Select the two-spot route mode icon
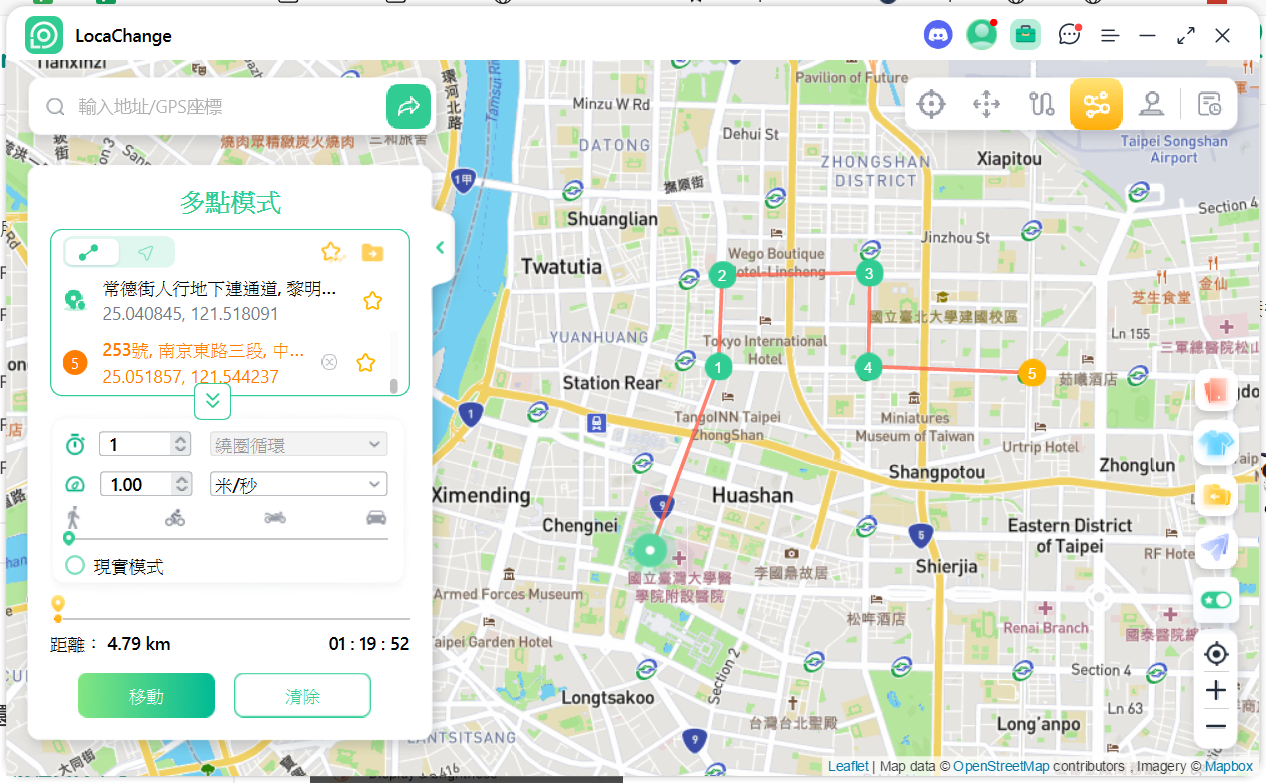Image resolution: width=1266 pixels, height=783 pixels. 1041,104
